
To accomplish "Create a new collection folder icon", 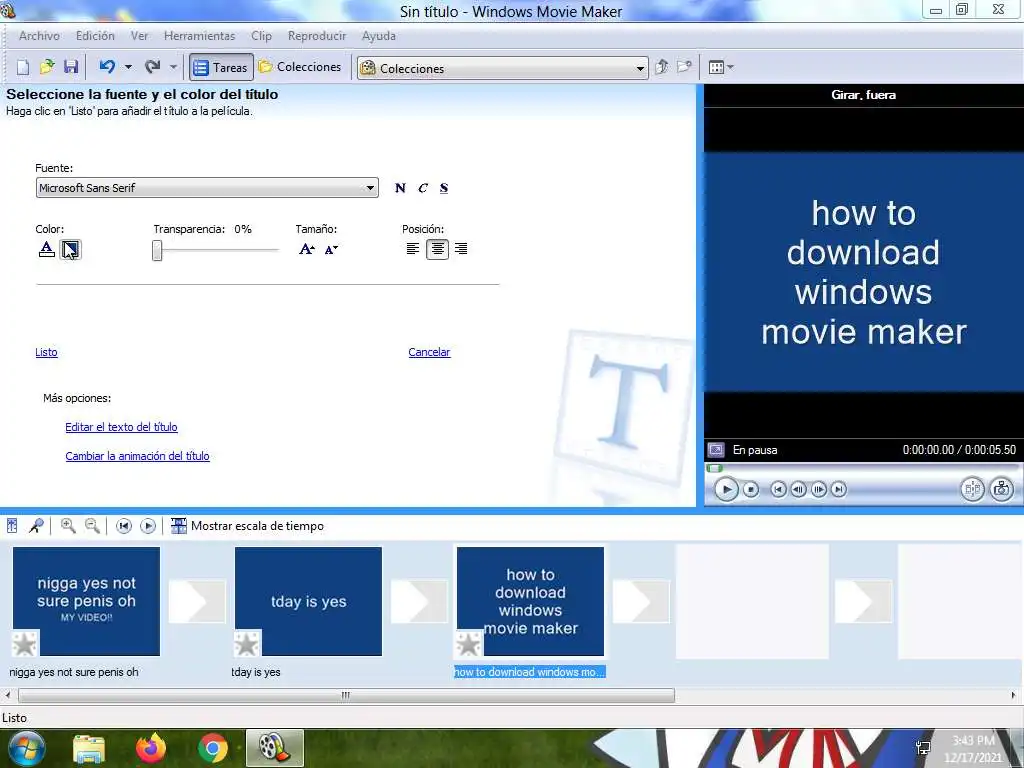I will [x=684, y=67].
